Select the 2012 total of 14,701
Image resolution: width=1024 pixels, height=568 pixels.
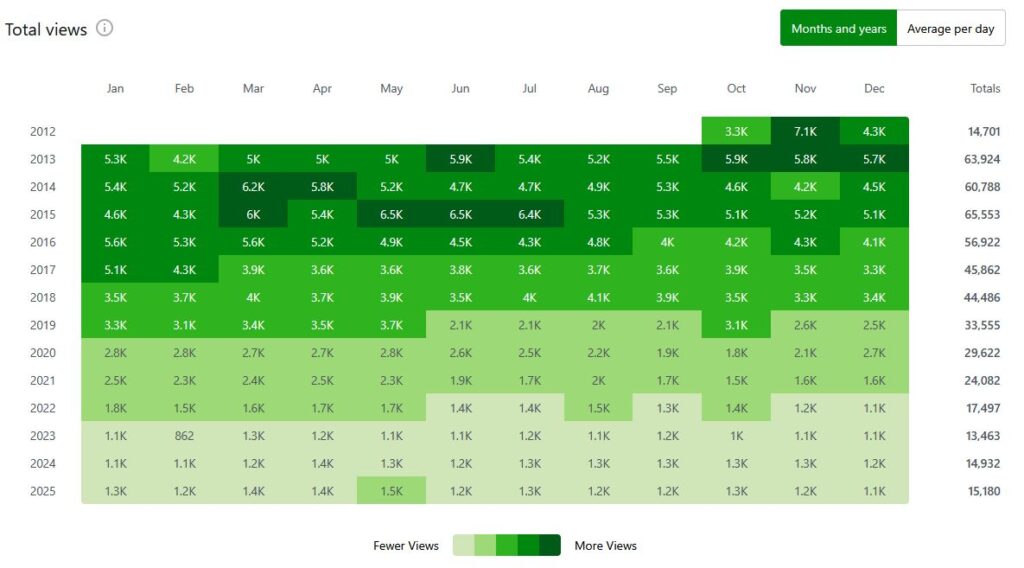point(977,131)
